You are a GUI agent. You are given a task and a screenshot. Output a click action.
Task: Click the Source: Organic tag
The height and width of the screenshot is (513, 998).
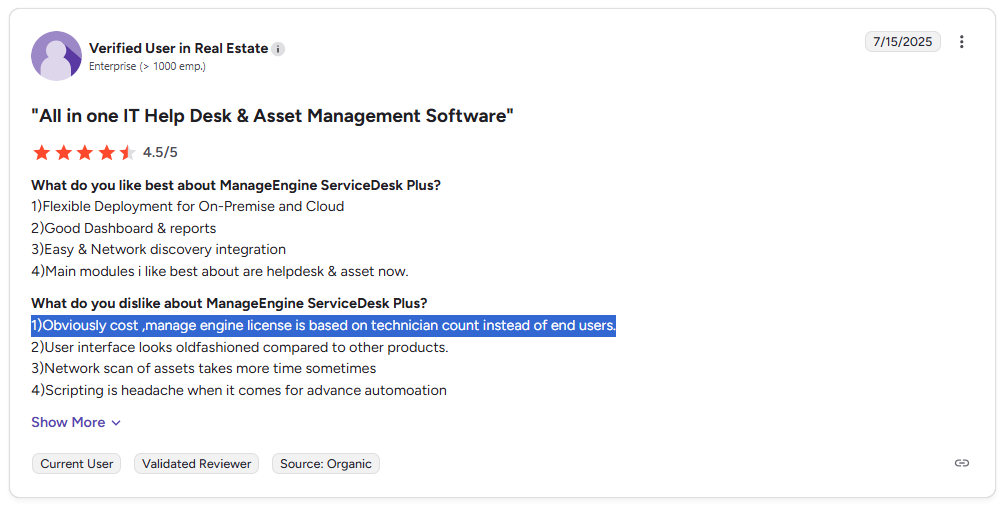[326, 464]
